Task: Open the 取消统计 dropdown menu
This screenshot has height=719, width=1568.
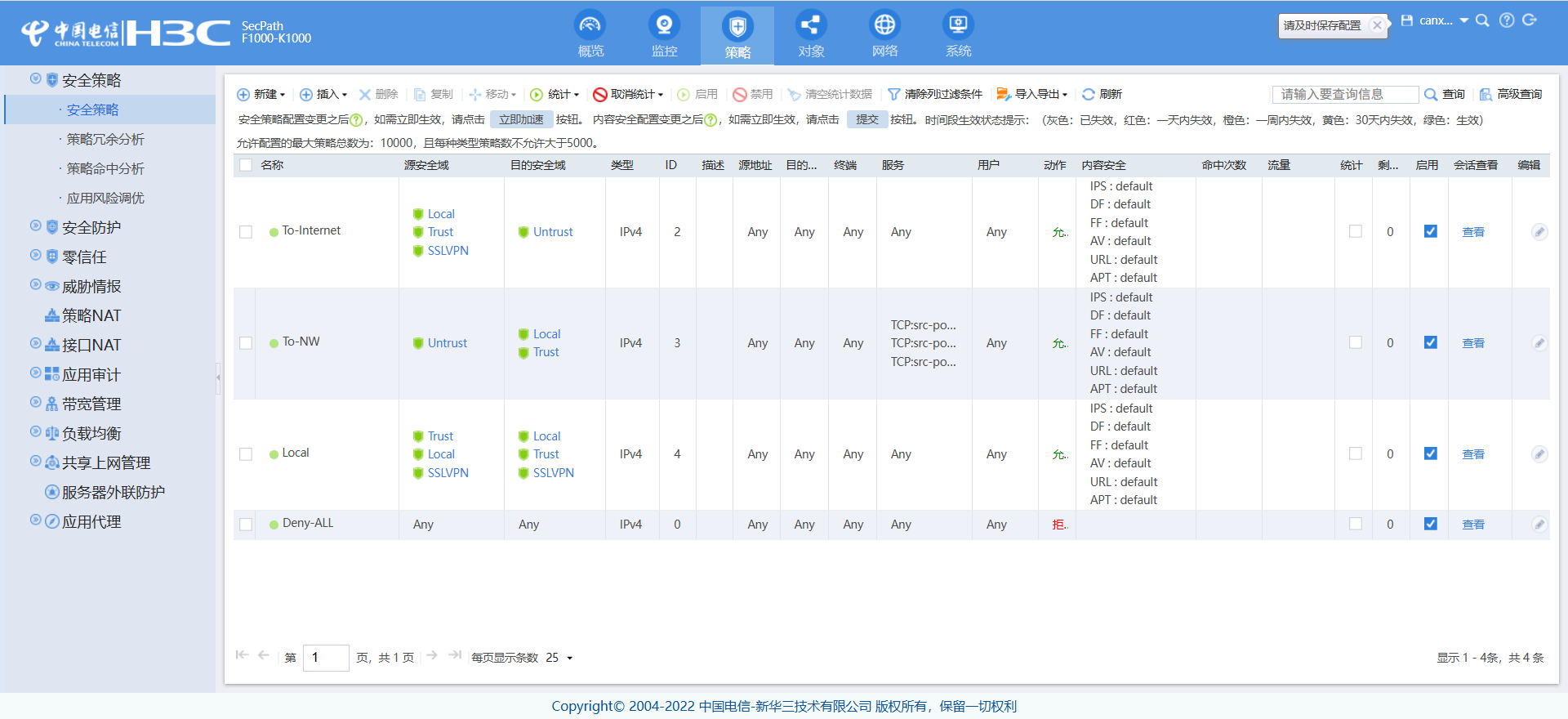Action: [628, 95]
